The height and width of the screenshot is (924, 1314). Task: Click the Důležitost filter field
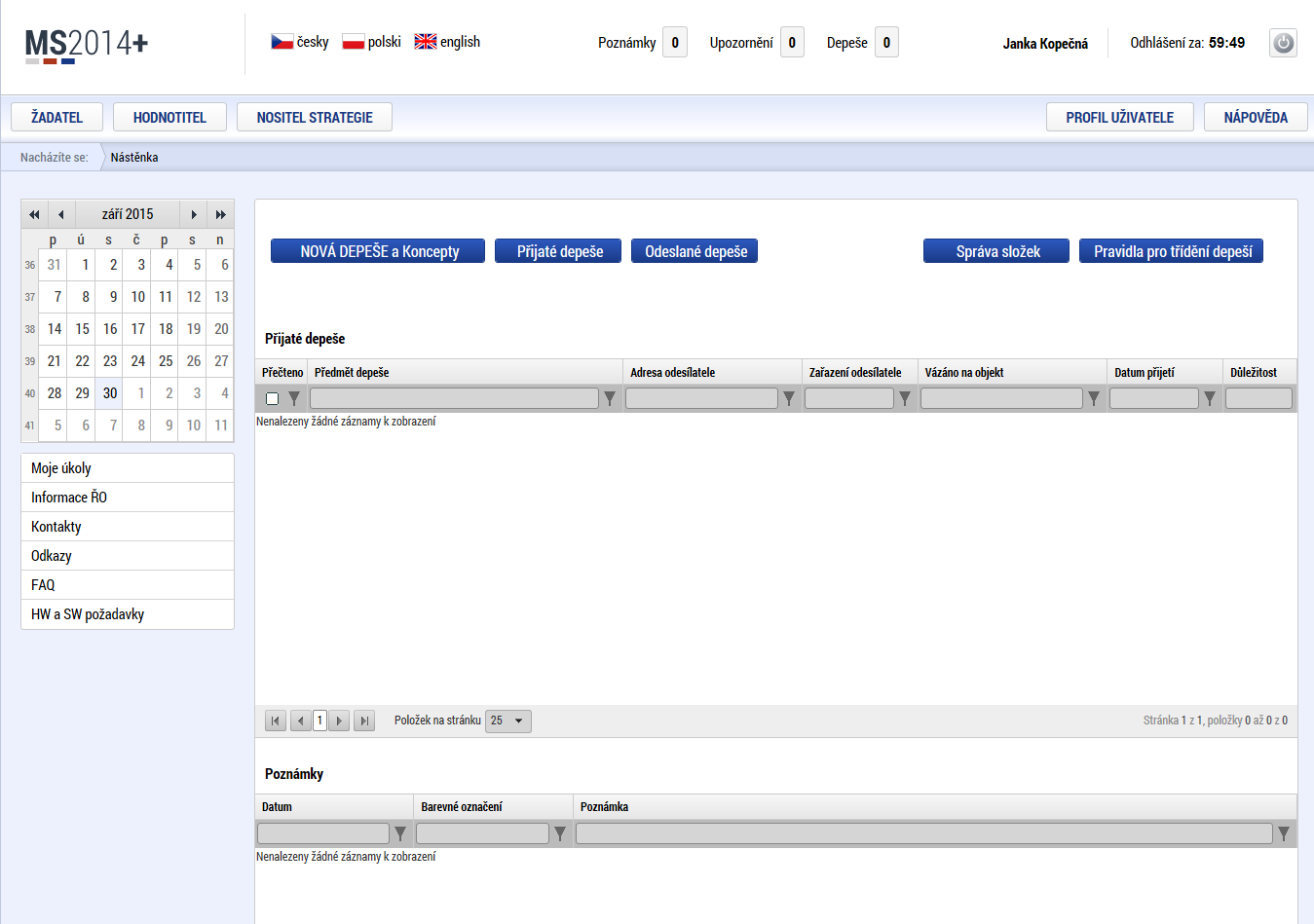click(x=1258, y=398)
